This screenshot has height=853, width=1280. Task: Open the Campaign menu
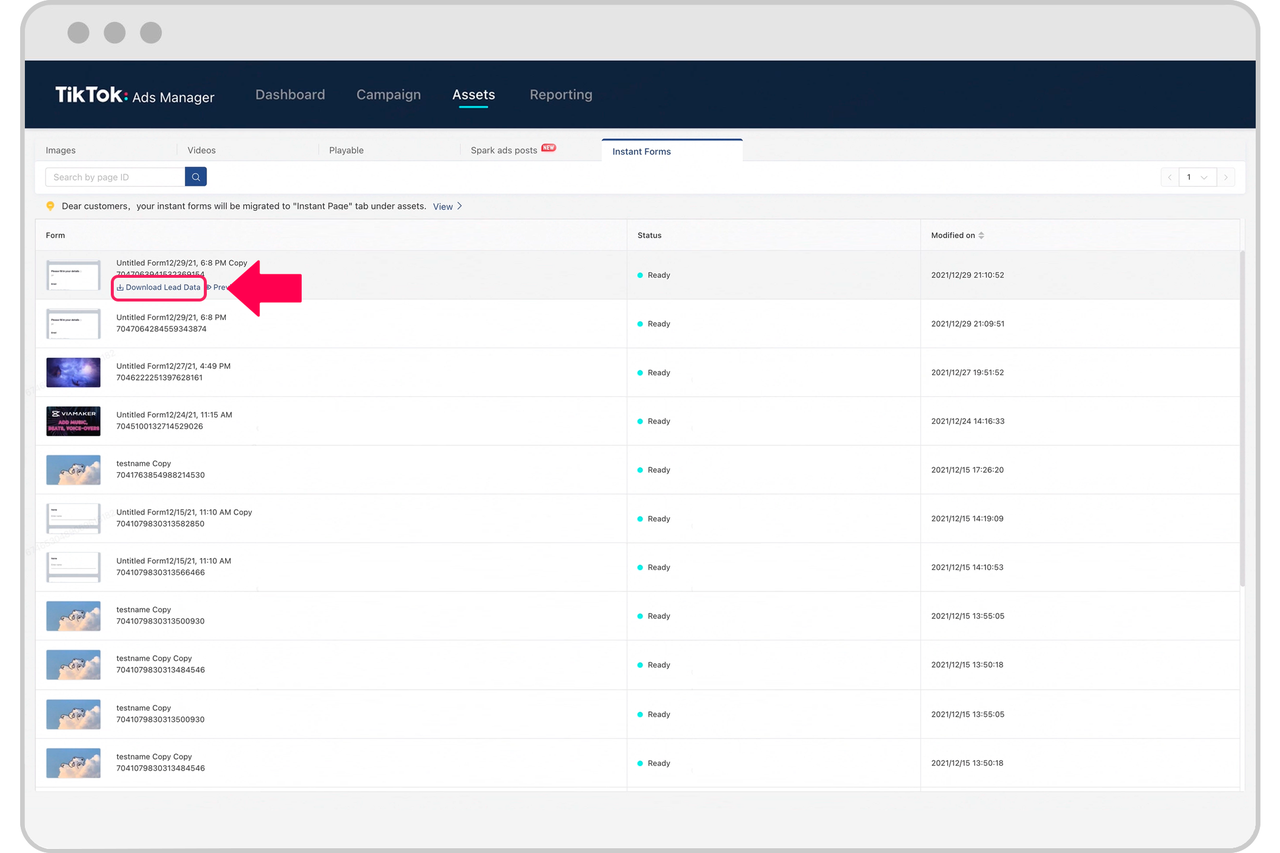(388, 95)
